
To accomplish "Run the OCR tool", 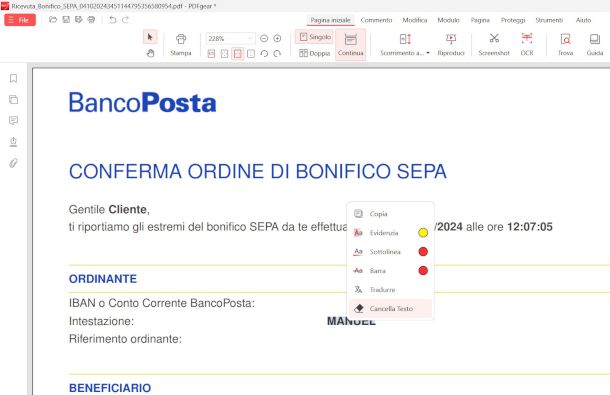I will 527,45.
